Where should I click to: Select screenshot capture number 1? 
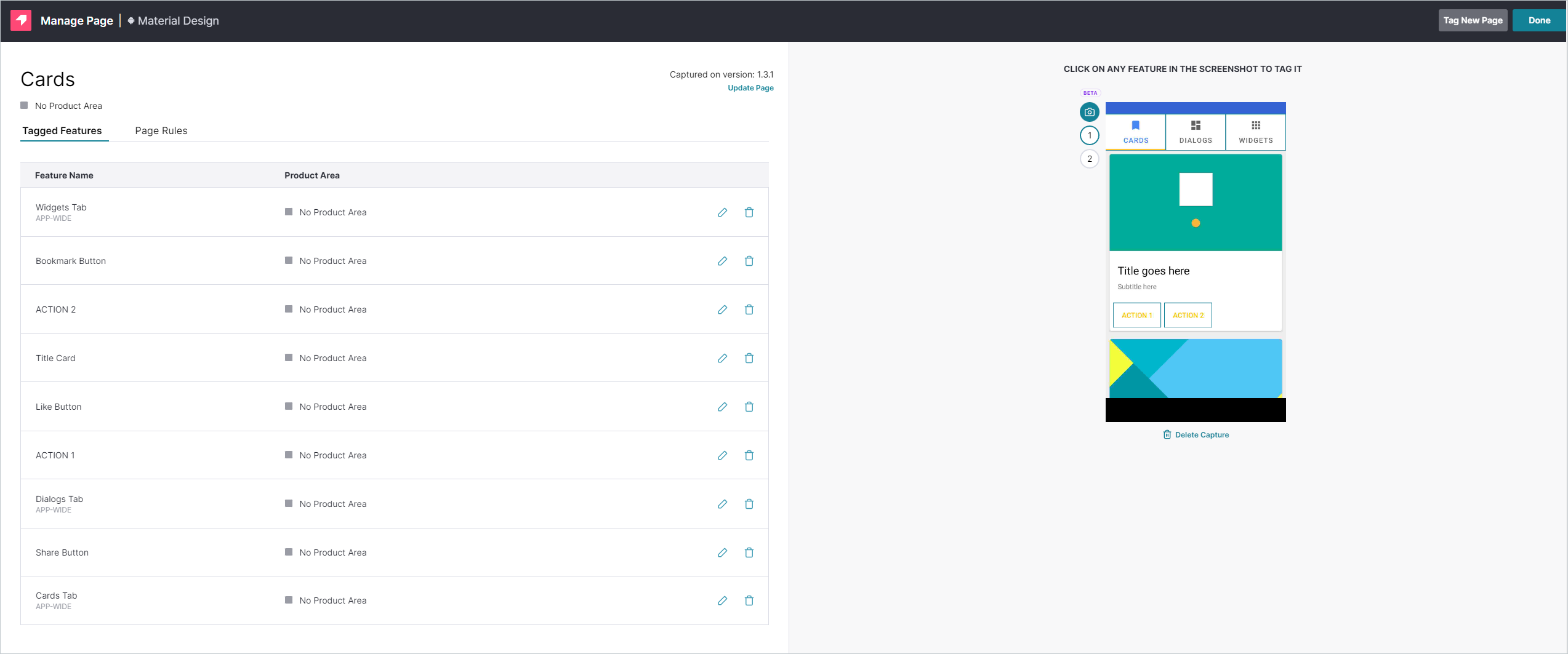[1089, 135]
